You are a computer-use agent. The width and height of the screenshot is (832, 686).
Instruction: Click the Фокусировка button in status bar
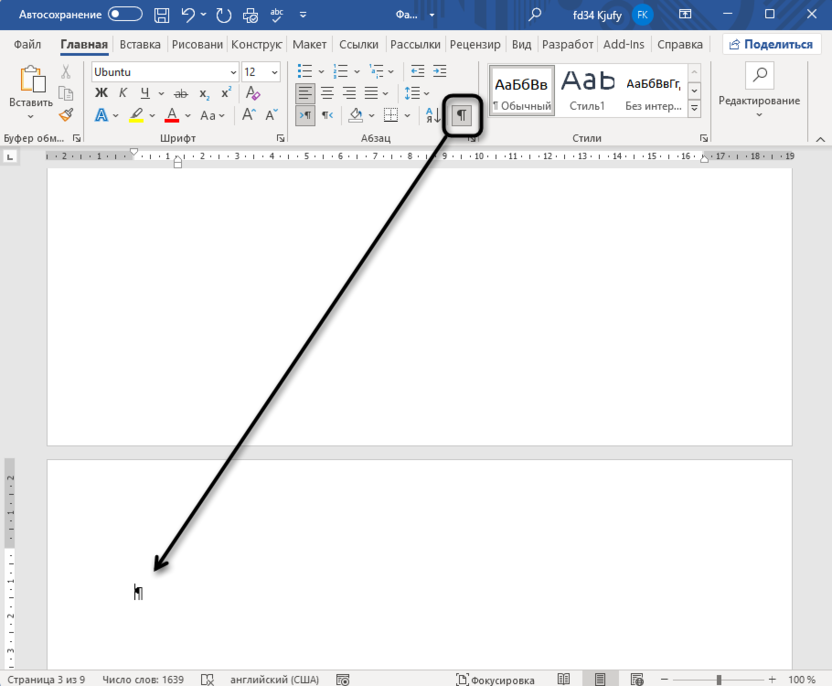pyautogui.click(x=494, y=679)
